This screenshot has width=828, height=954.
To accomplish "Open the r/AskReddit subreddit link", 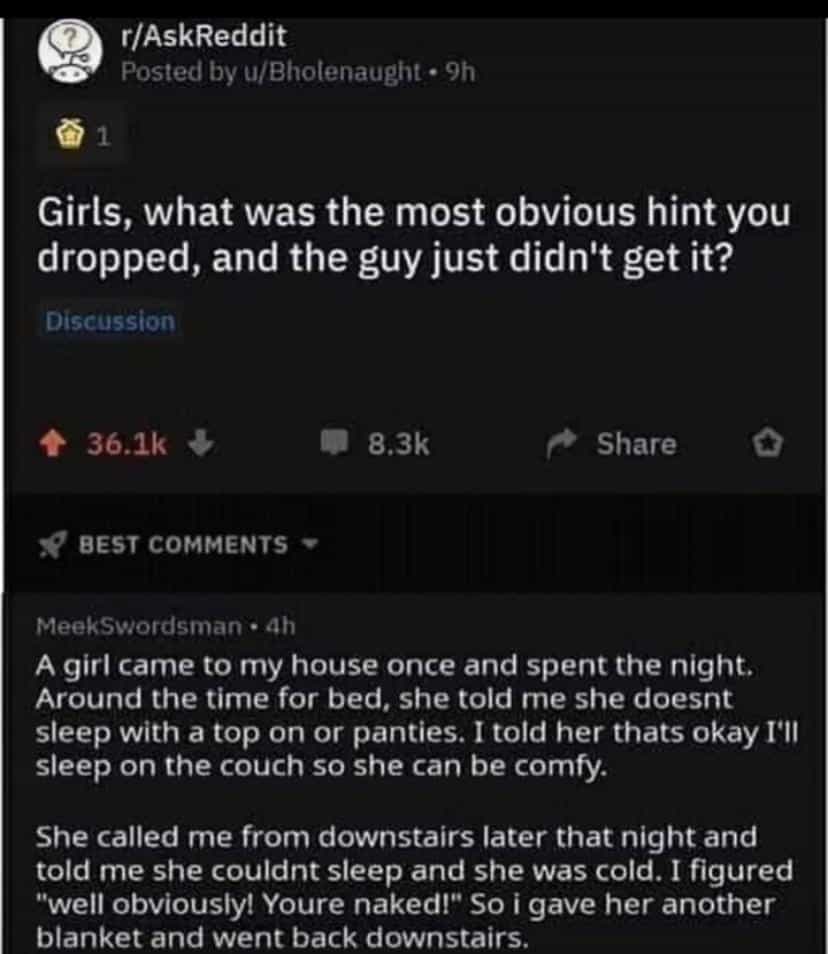I will coord(203,37).
